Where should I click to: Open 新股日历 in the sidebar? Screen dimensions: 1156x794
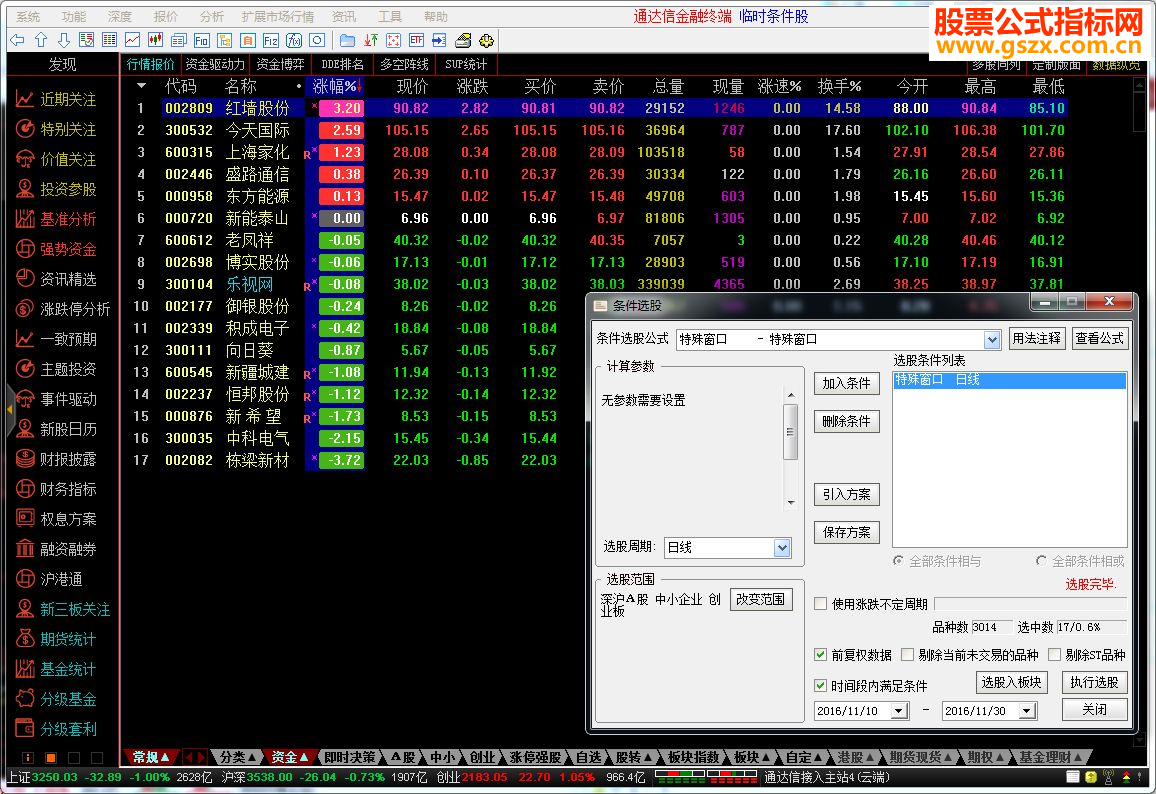pyautogui.click(x=57, y=429)
